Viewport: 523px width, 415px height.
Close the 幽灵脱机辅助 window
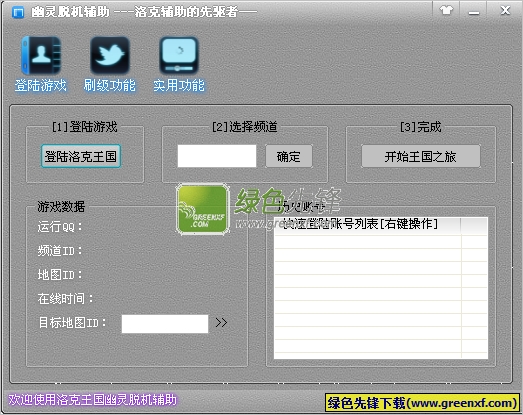tap(505, 11)
